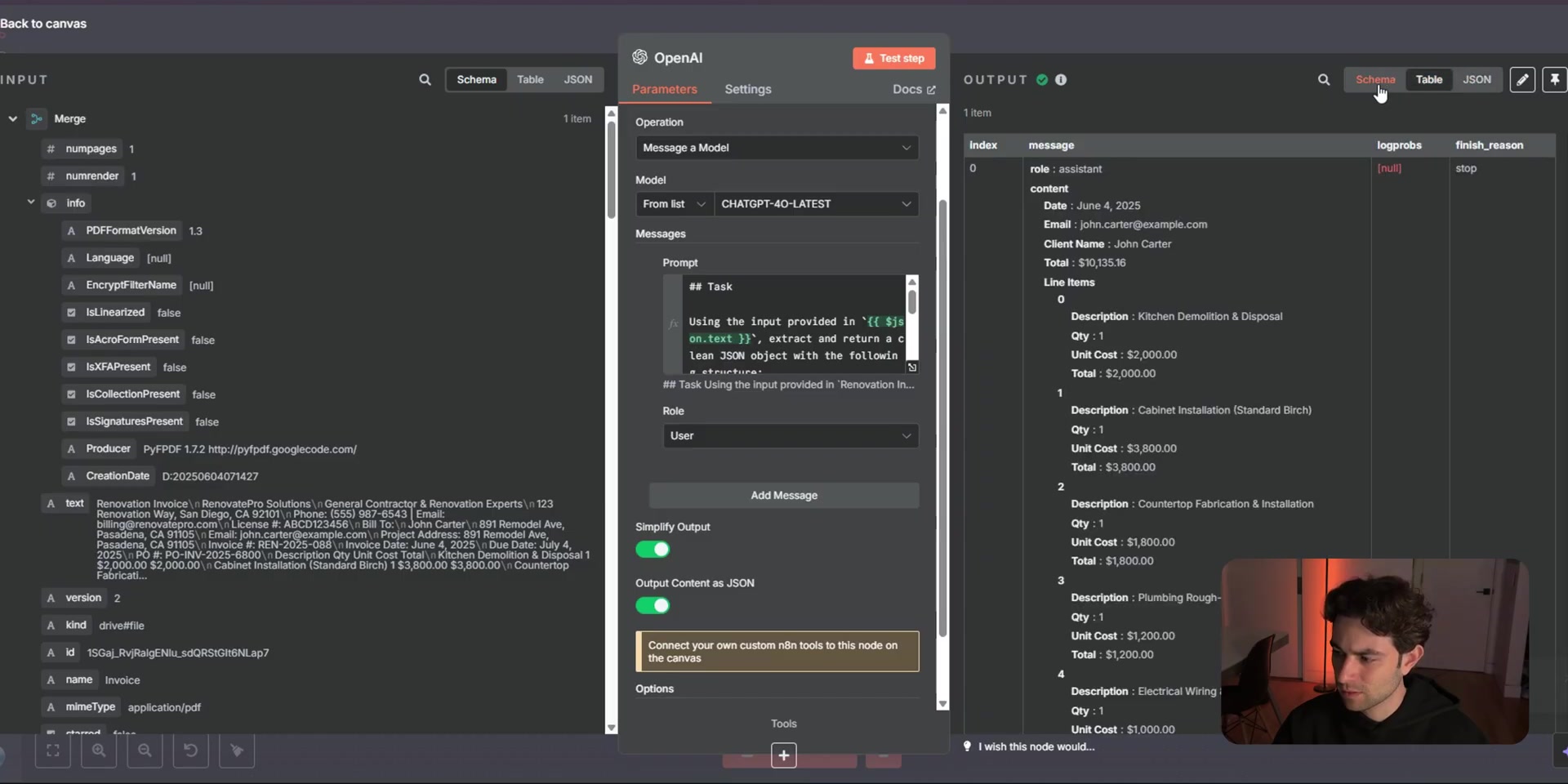Image resolution: width=1568 pixels, height=784 pixels.
Task: Select Table view in OUTPUT panel
Action: [1428, 80]
